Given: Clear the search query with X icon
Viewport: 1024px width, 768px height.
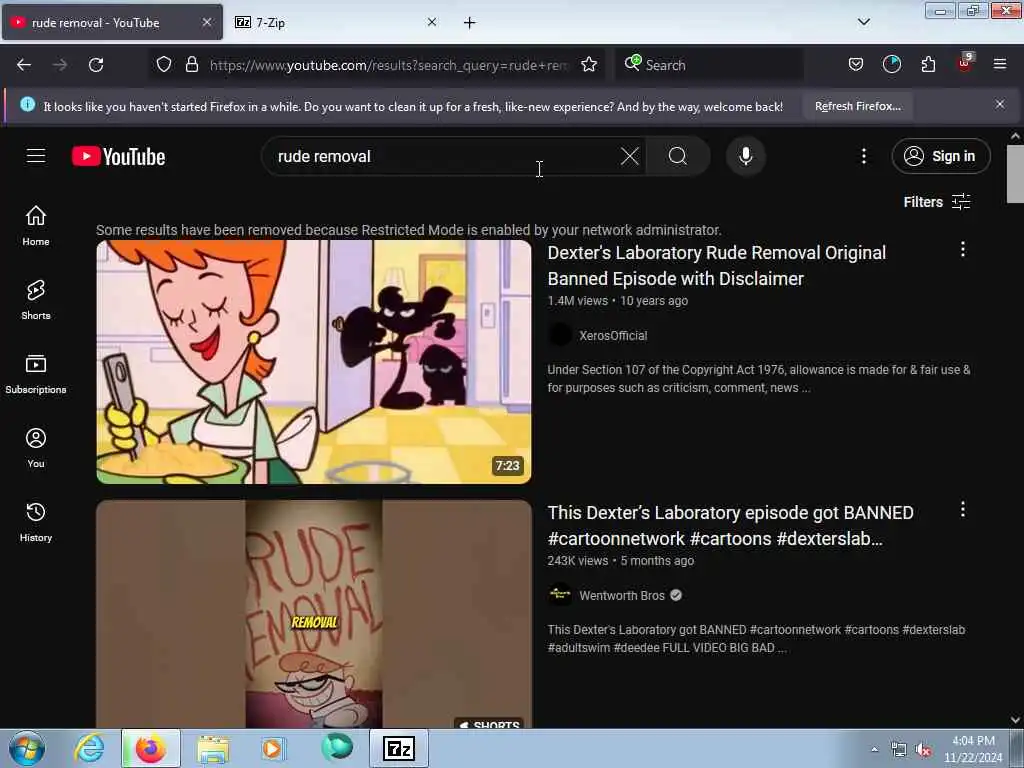Looking at the screenshot, I should pyautogui.click(x=630, y=156).
